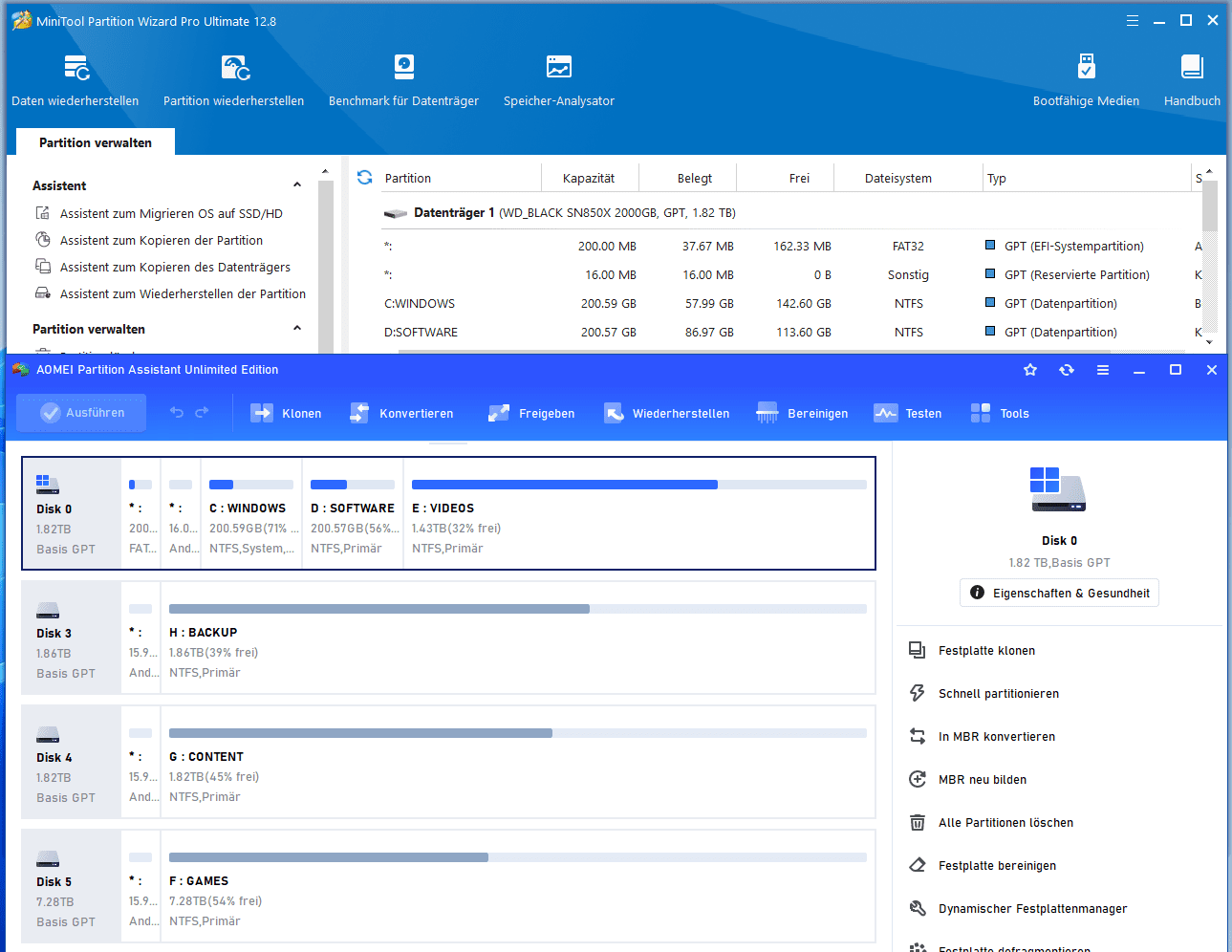Select Partition verwalten tab in MiniTool
The image size is (1232, 952).
pos(96,142)
